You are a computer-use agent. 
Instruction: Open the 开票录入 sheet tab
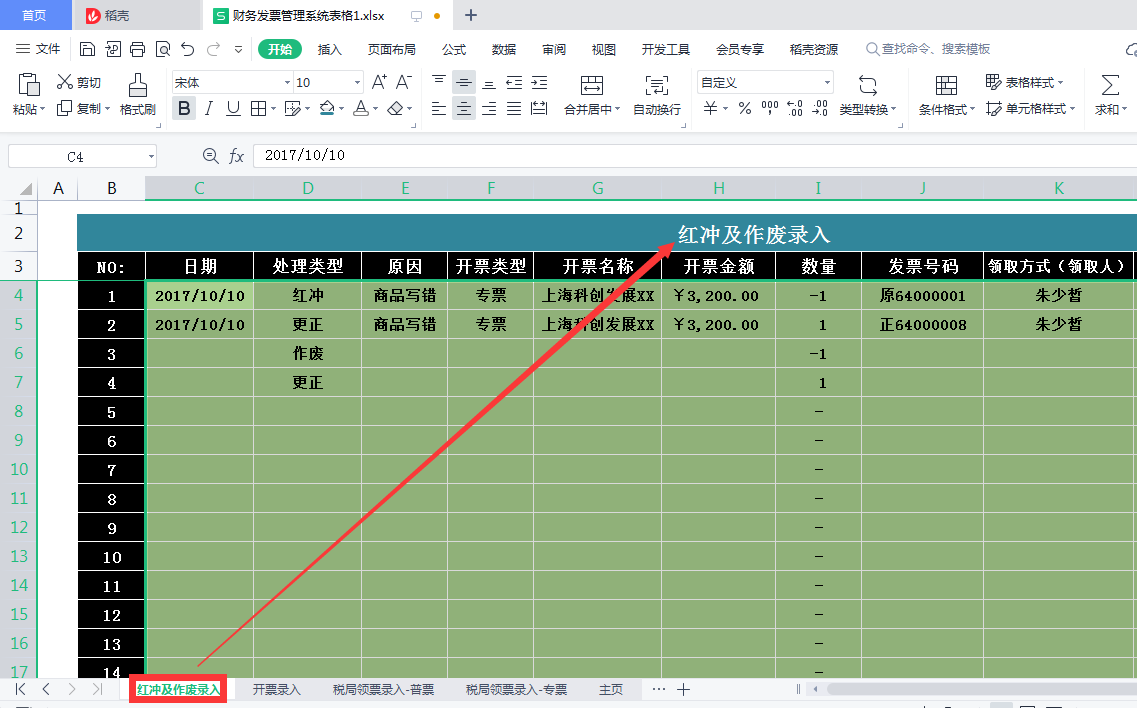coord(276,689)
